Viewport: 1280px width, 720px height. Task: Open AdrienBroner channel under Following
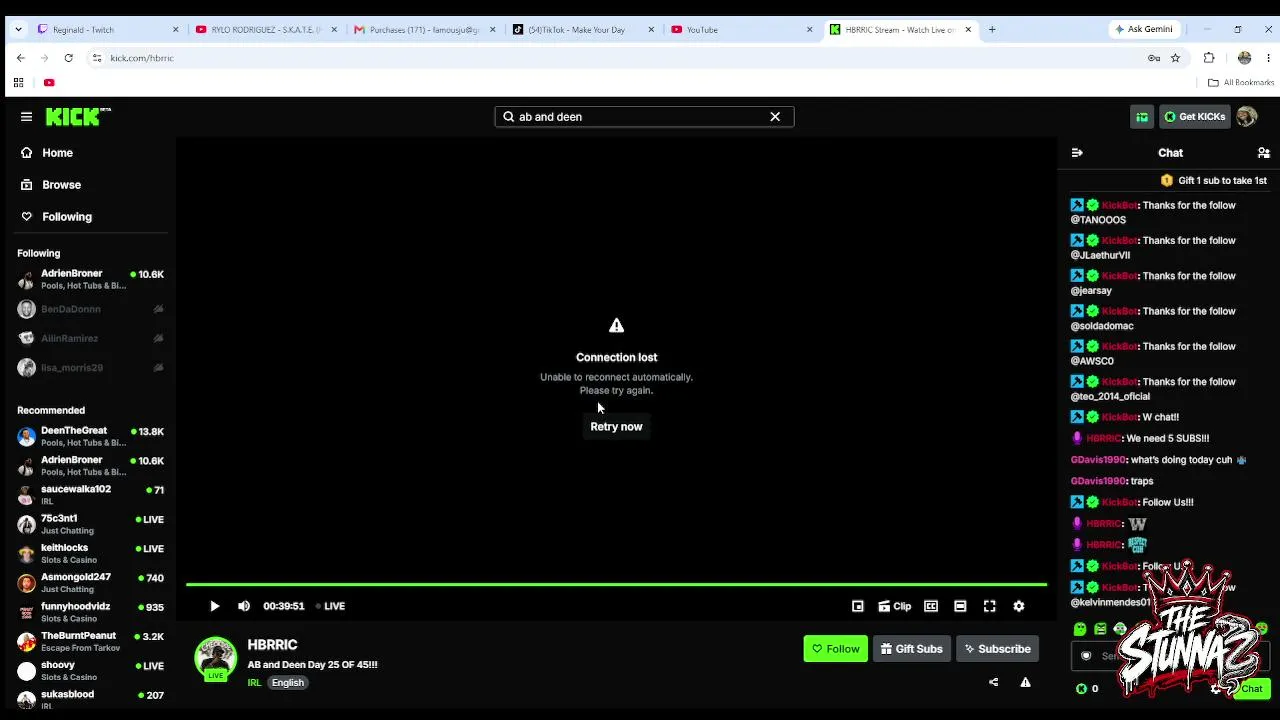click(x=91, y=279)
